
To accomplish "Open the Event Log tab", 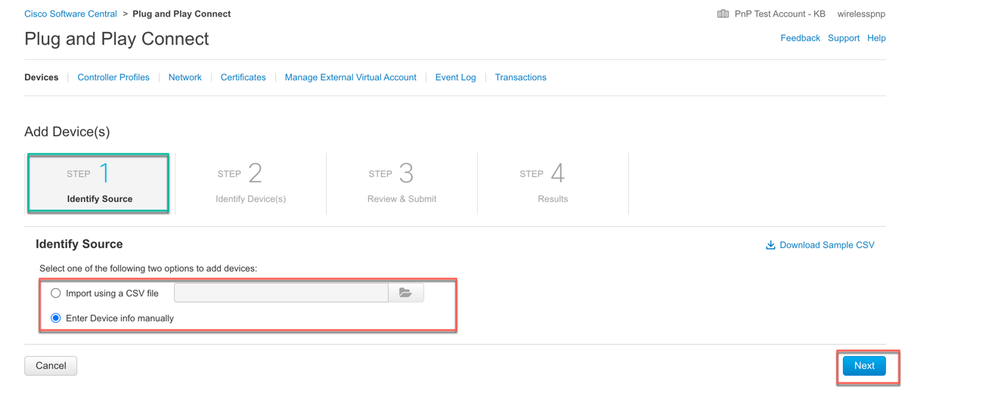I will click(x=455, y=77).
